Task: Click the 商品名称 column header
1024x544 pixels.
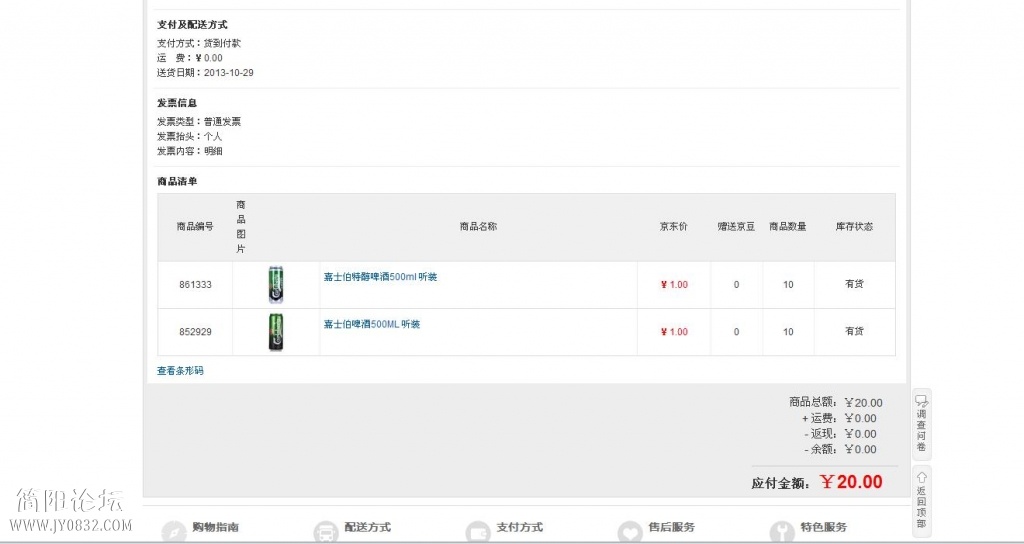Action: tap(478, 227)
